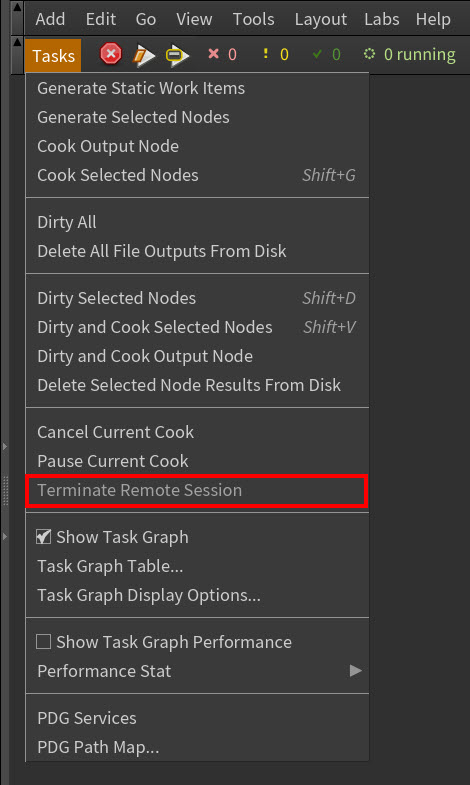This screenshot has height=785, width=470.
Task: Toggle the Show Task Graph checkbox
Action: point(44,537)
